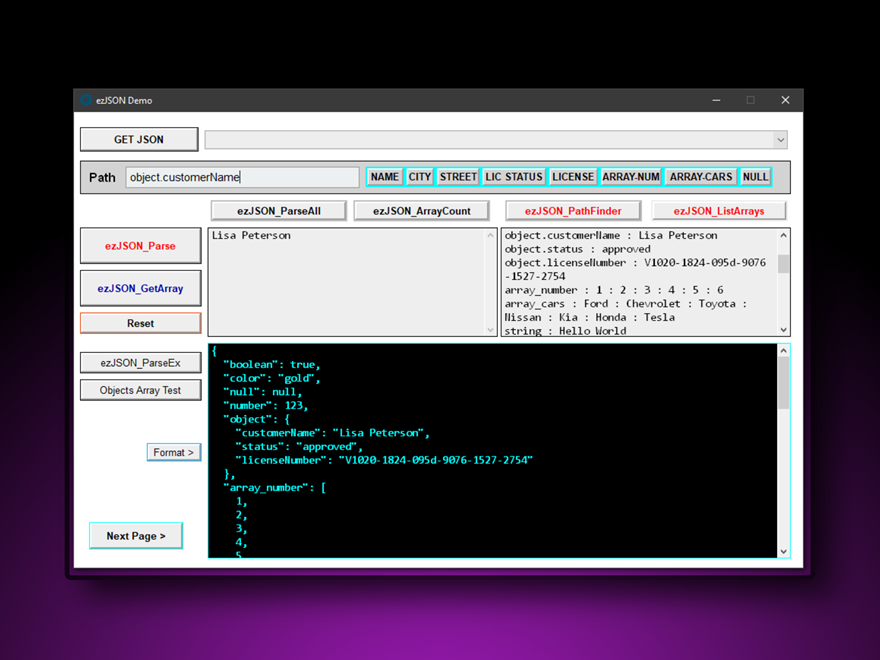Screen dimensions: 880x660
Task: Choose the ARRAY-NUM path preset
Action: [631, 177]
